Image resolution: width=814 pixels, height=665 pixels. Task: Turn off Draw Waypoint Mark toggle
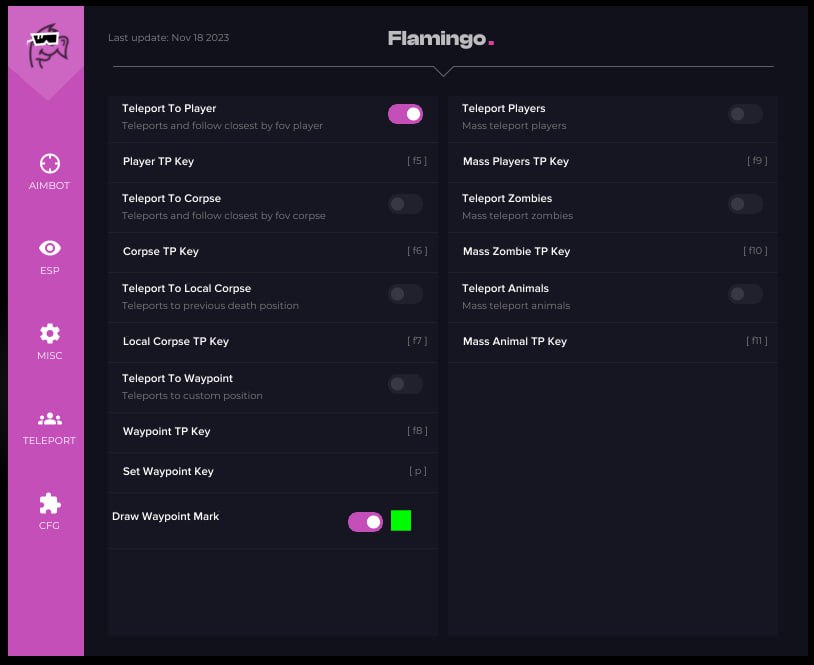(365, 522)
